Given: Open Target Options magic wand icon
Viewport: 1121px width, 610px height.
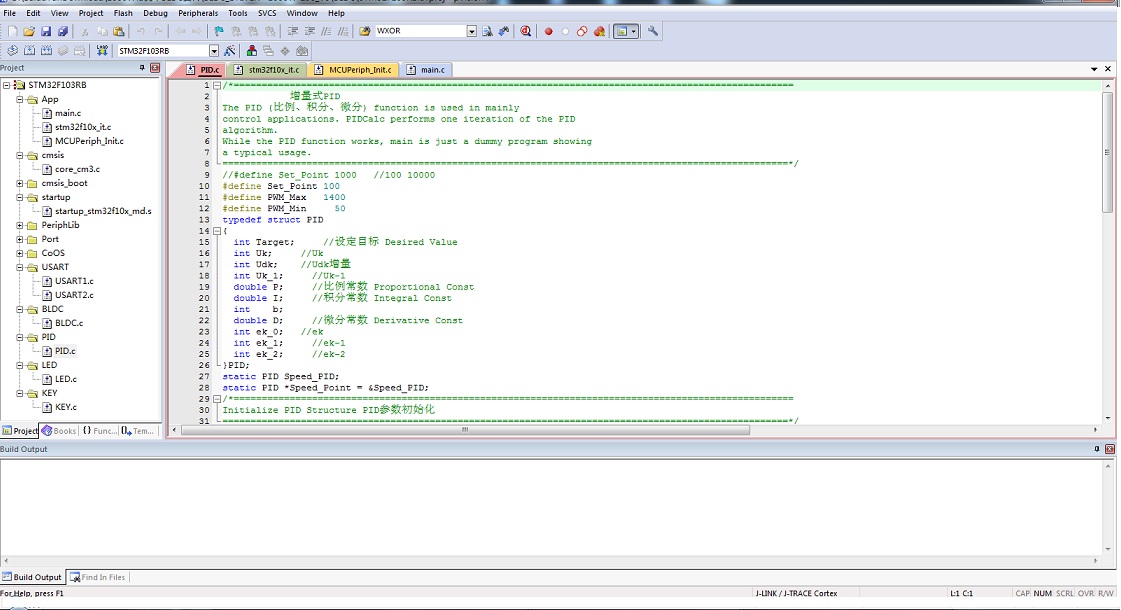Looking at the screenshot, I should pyautogui.click(x=230, y=51).
